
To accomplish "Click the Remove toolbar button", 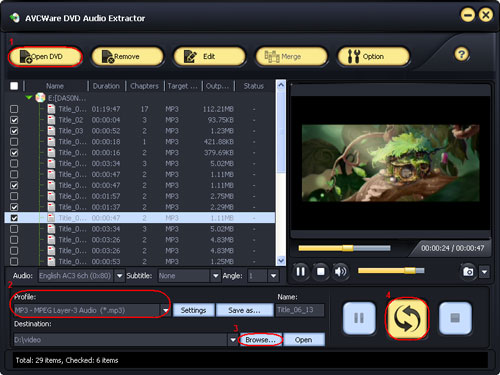I will coord(127,56).
